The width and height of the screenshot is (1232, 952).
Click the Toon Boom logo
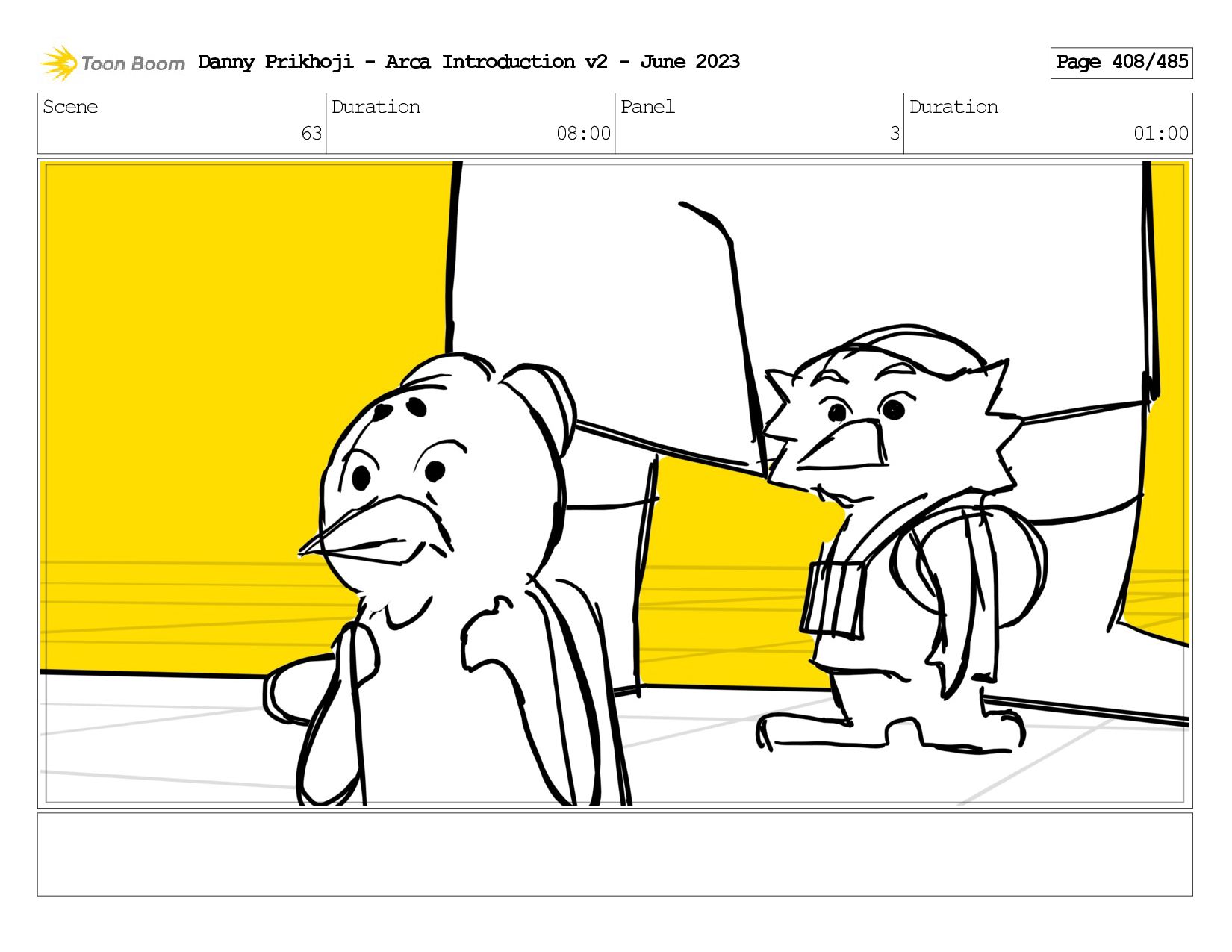click(112, 63)
